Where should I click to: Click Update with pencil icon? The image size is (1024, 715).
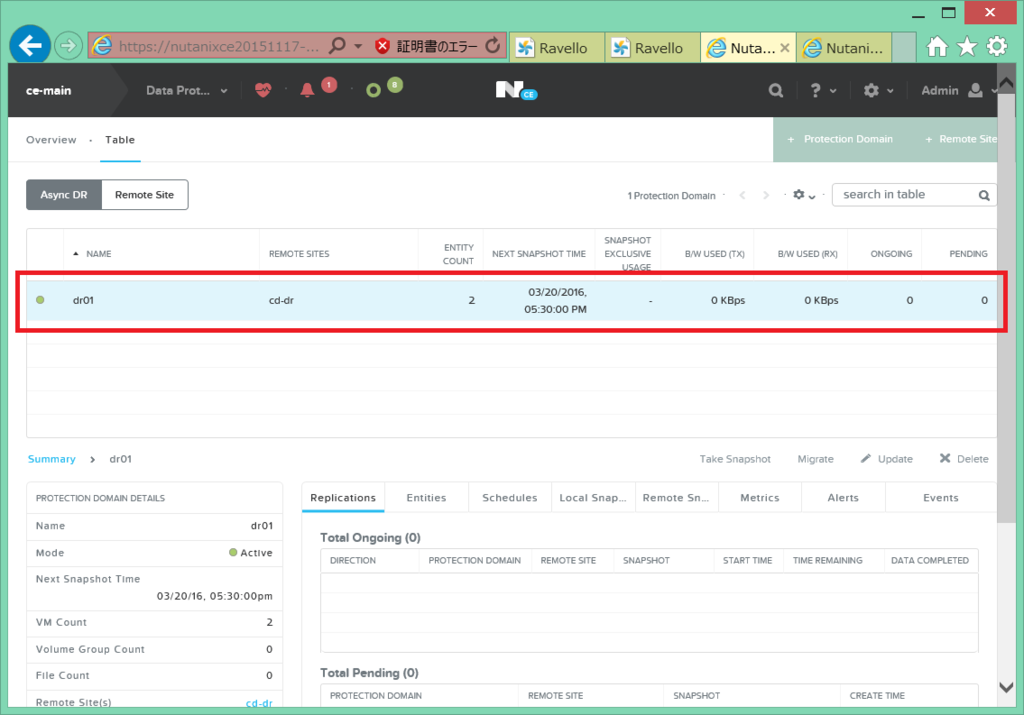886,459
